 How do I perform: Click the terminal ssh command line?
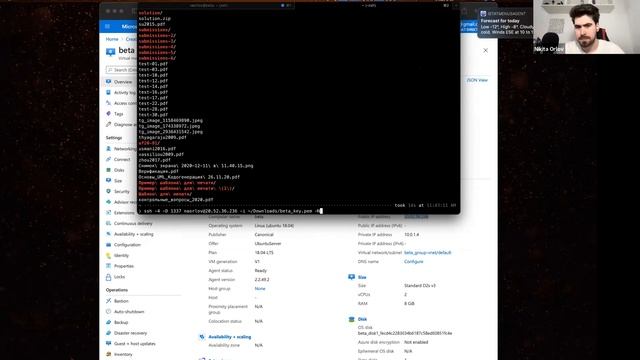point(231,211)
